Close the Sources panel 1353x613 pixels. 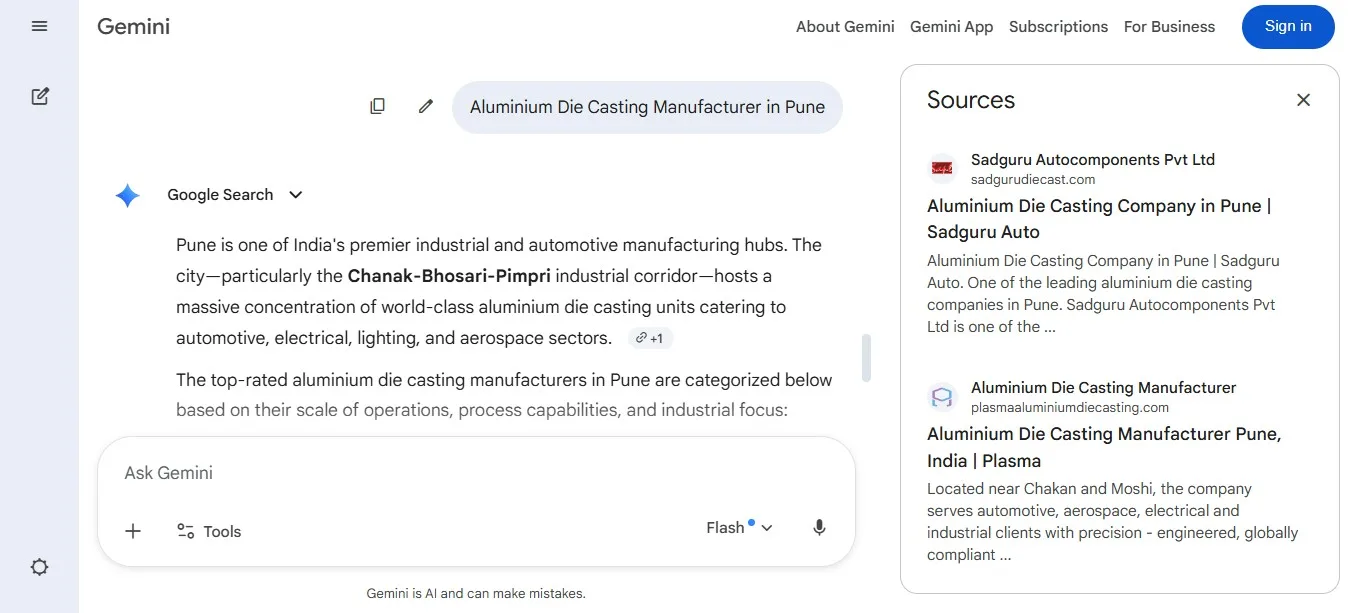point(1303,100)
